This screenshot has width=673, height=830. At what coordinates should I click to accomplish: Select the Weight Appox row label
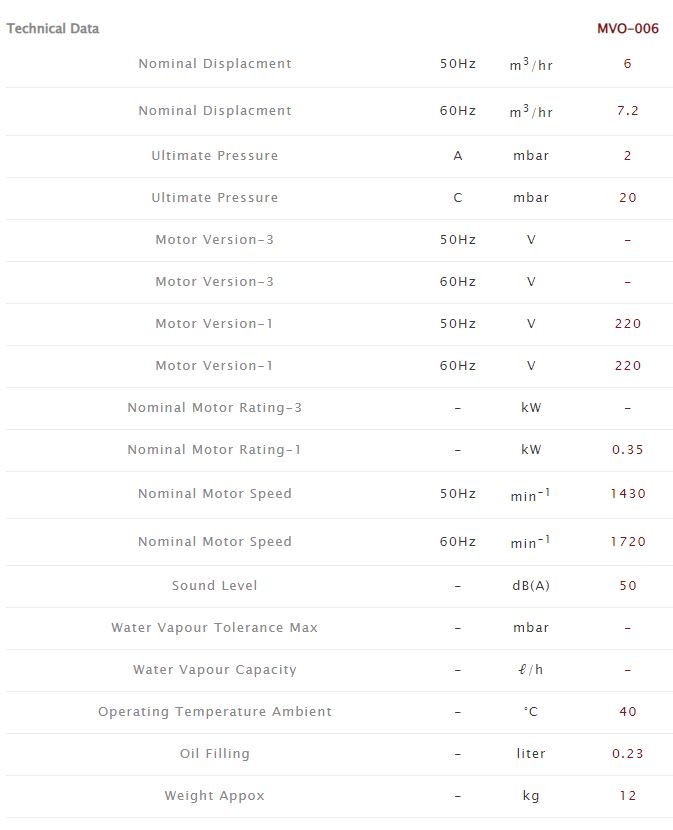tap(215, 795)
